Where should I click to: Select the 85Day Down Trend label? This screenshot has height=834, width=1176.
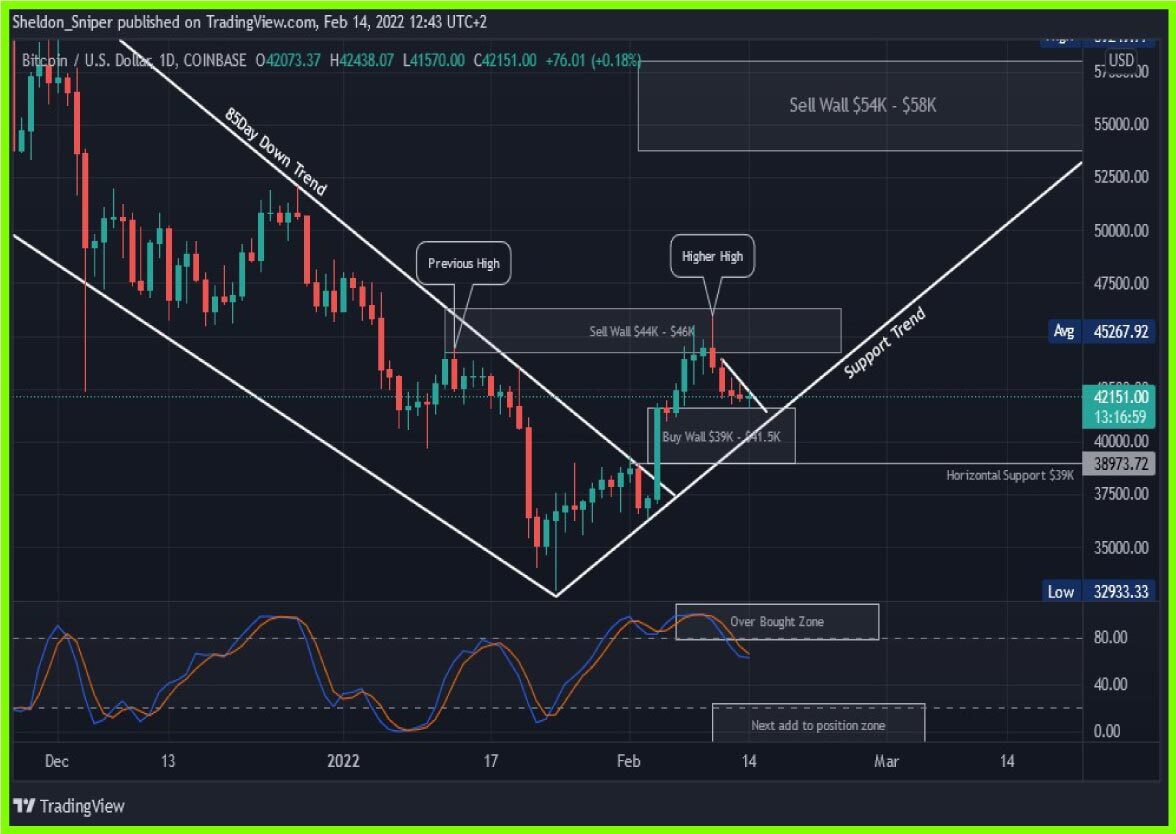[275, 152]
